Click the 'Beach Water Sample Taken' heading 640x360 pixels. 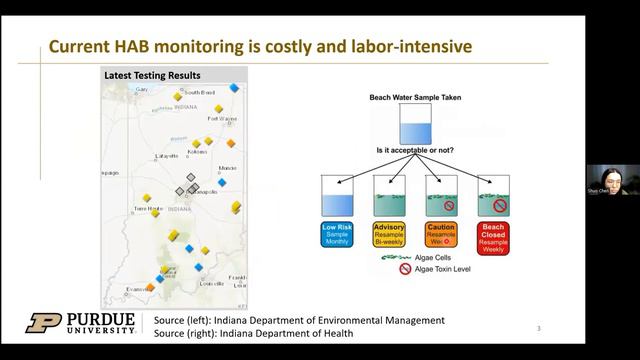point(415,98)
